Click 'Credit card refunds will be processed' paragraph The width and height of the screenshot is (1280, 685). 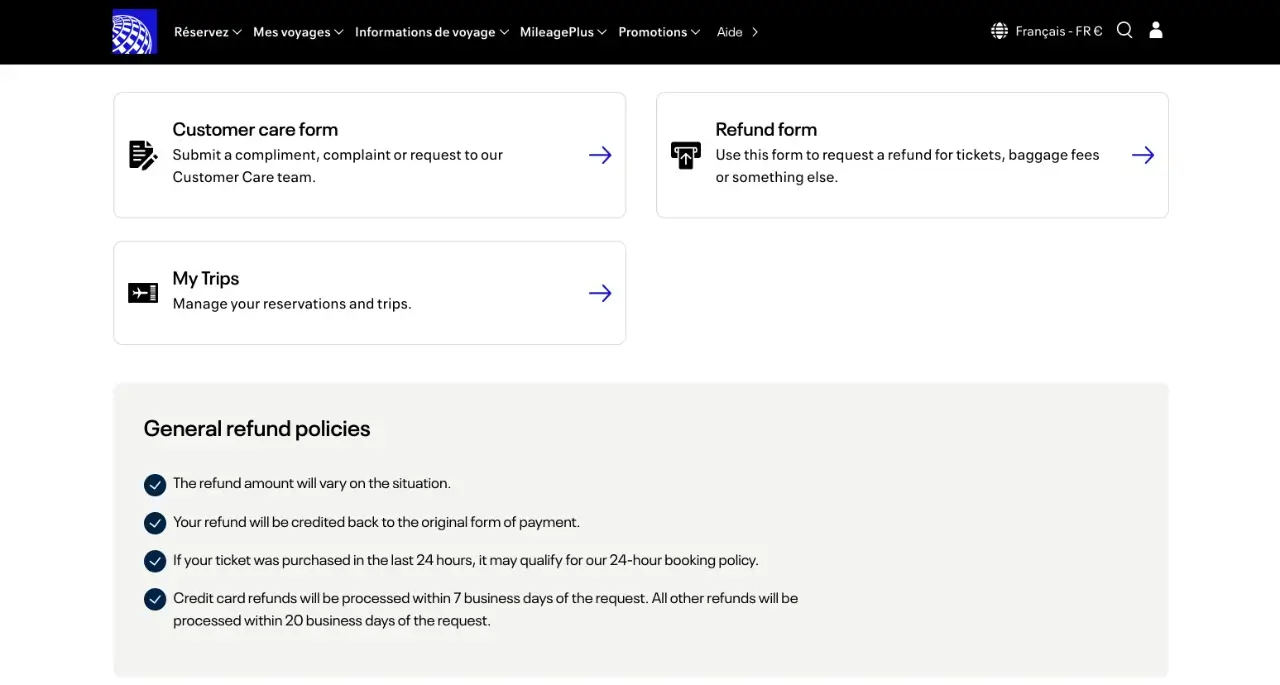click(485, 609)
